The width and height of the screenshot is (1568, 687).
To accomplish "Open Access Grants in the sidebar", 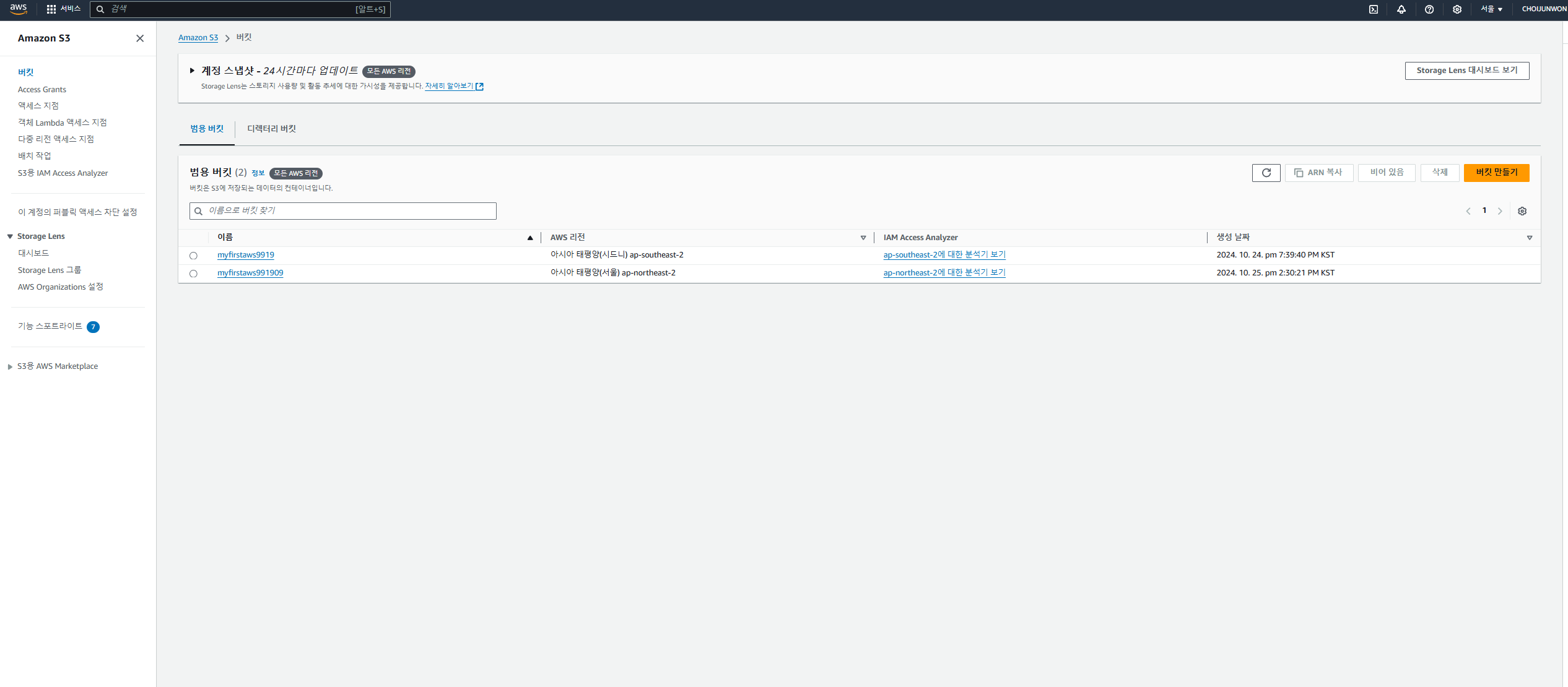I will [x=42, y=90].
